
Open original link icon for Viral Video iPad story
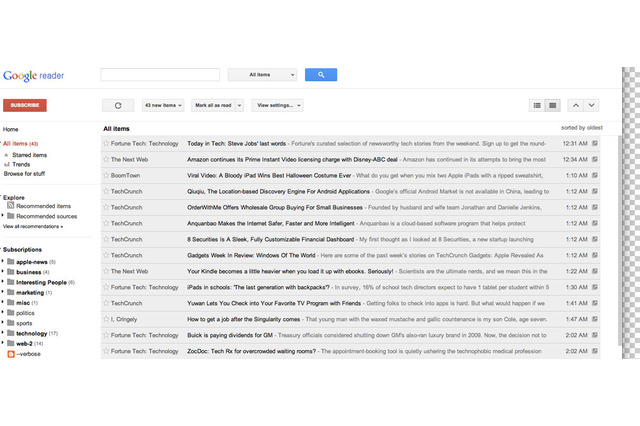click(x=595, y=175)
